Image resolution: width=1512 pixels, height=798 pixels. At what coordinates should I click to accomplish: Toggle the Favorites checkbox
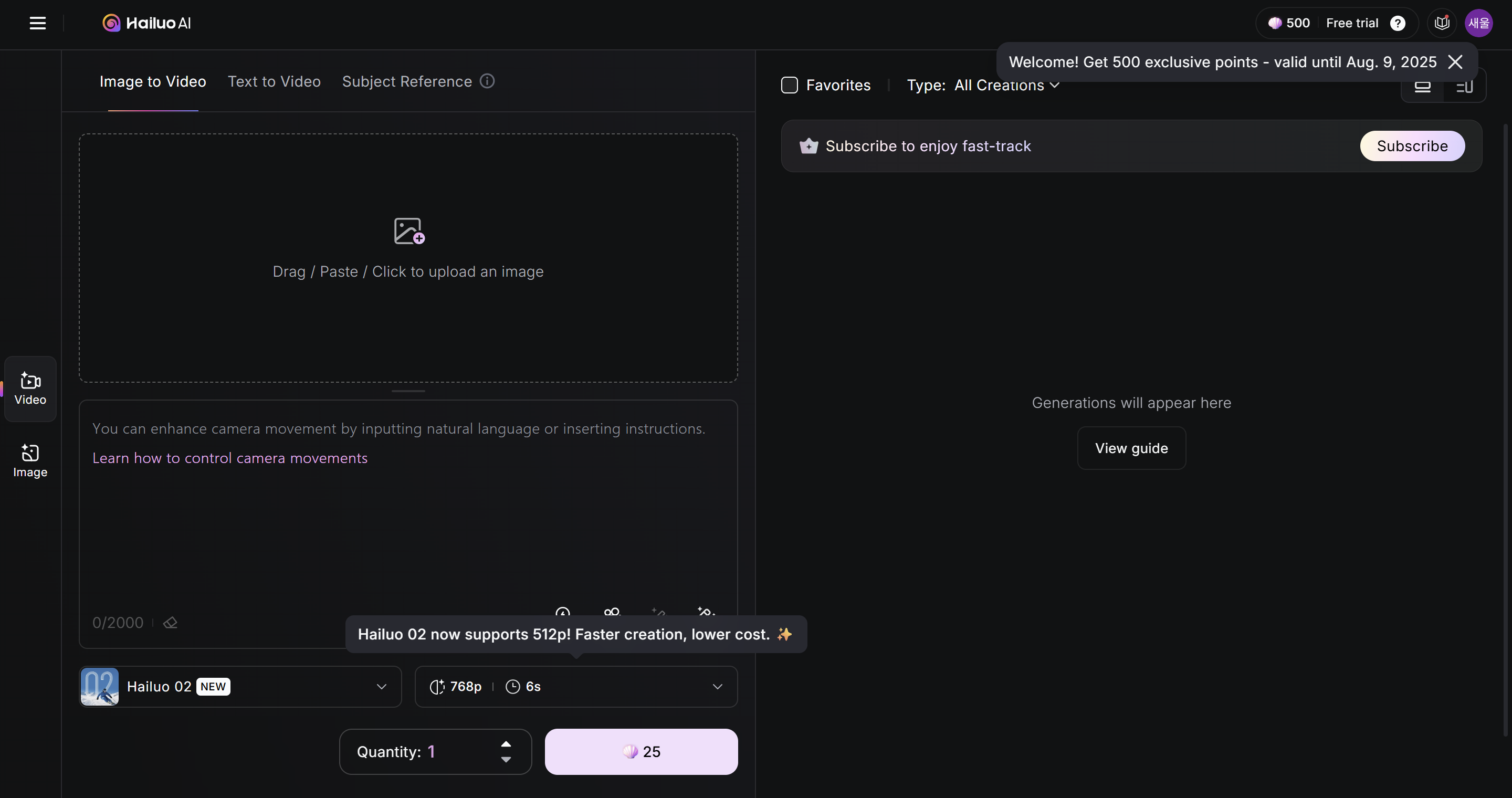click(790, 85)
